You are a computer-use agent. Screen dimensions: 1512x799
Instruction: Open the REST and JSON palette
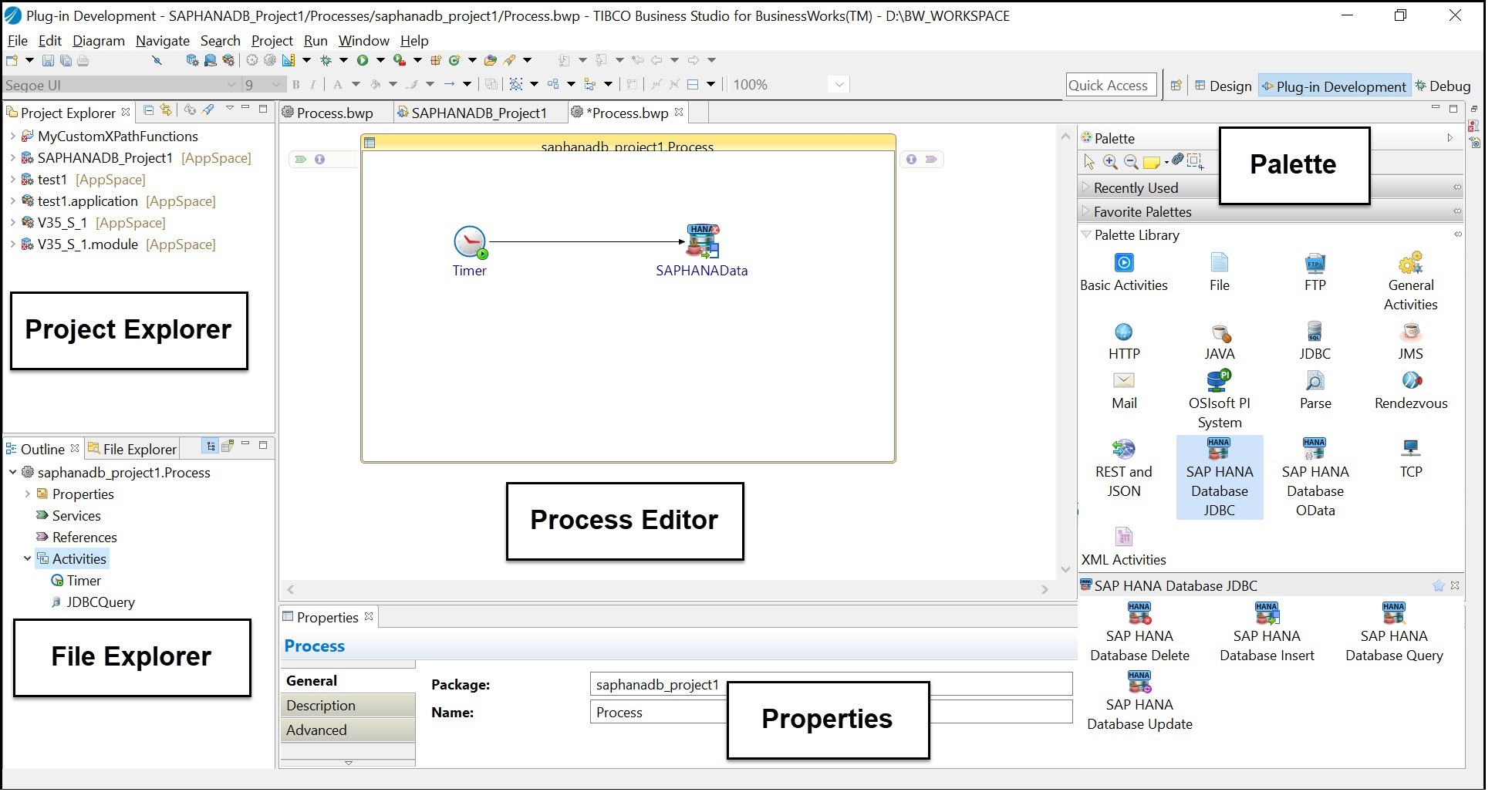click(1123, 470)
